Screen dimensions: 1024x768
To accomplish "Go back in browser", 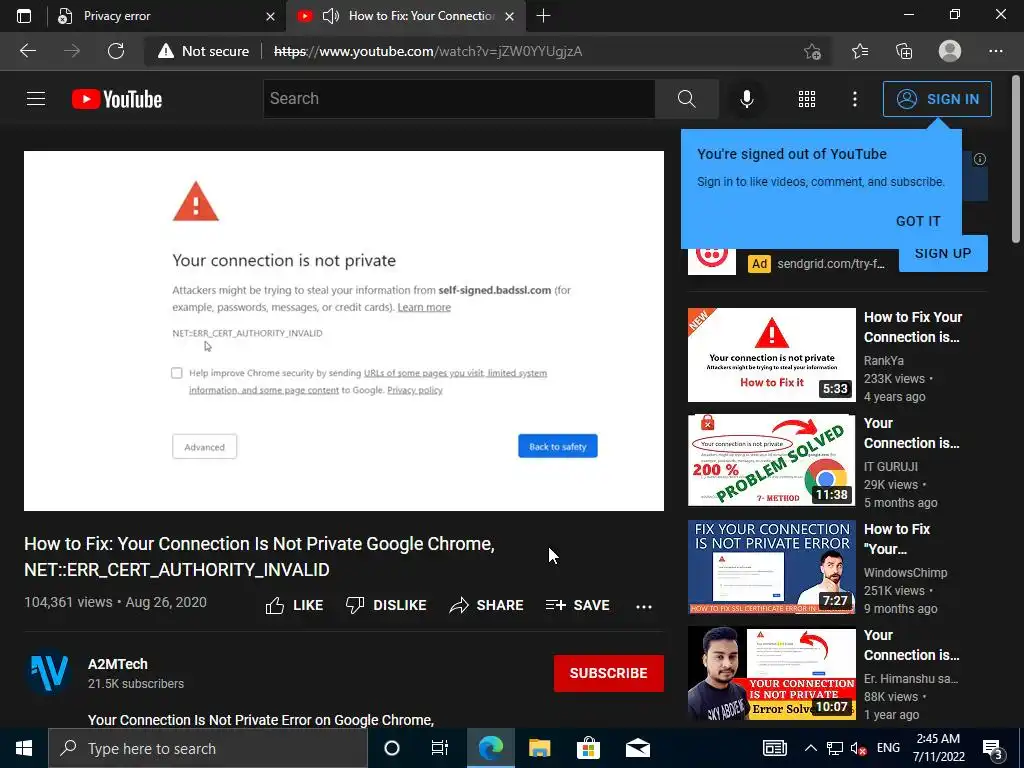I will click(x=28, y=51).
